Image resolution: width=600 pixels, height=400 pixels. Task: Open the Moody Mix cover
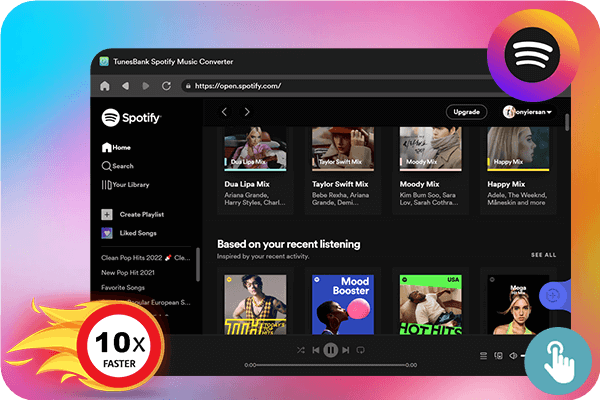tap(430, 149)
